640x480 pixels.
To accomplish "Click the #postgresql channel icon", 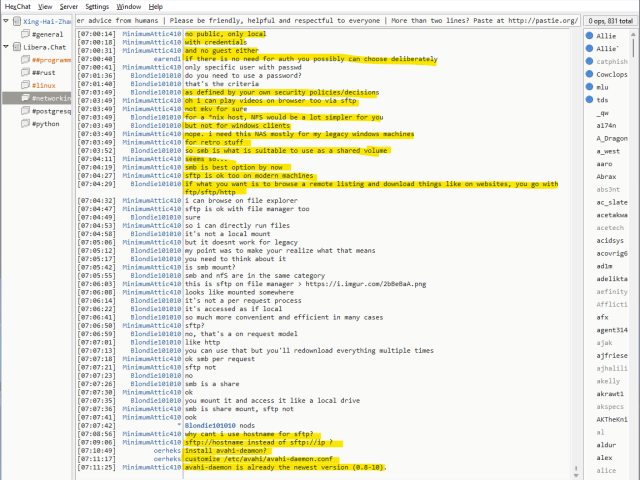I will pyautogui.click(x=25, y=111).
